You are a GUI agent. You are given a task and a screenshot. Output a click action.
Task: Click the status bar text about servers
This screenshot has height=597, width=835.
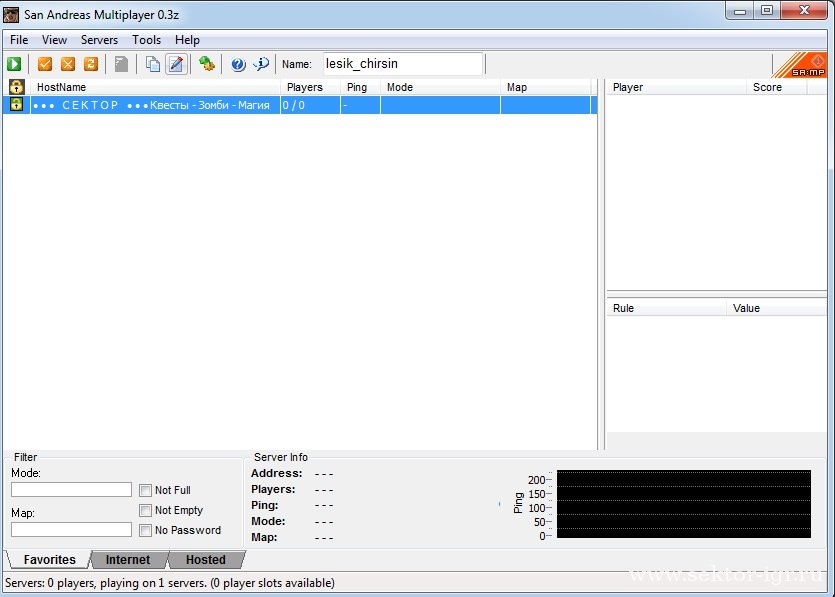coord(170,583)
